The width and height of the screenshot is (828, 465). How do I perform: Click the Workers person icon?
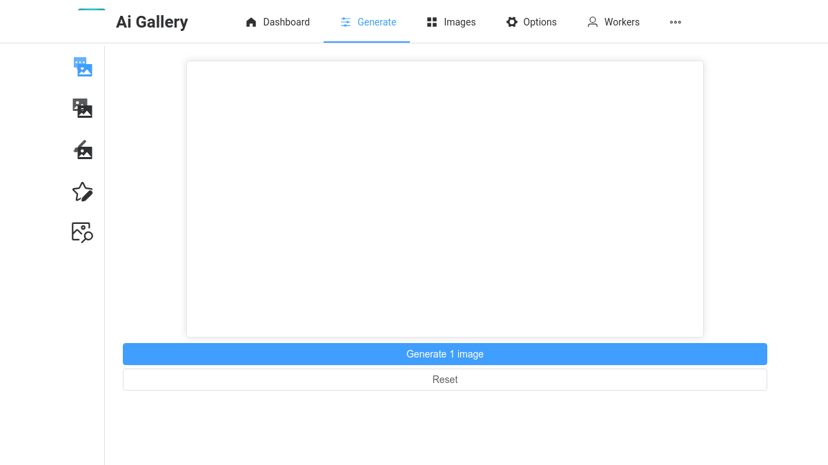[592, 22]
